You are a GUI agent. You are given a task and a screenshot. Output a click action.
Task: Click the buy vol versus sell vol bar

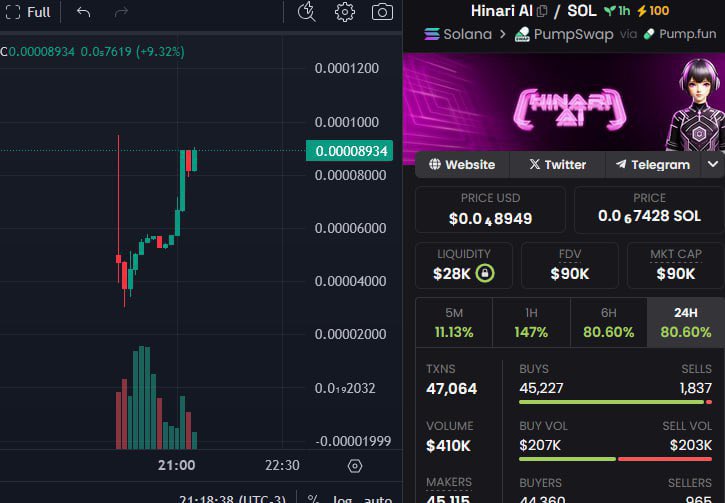[x=615, y=459]
